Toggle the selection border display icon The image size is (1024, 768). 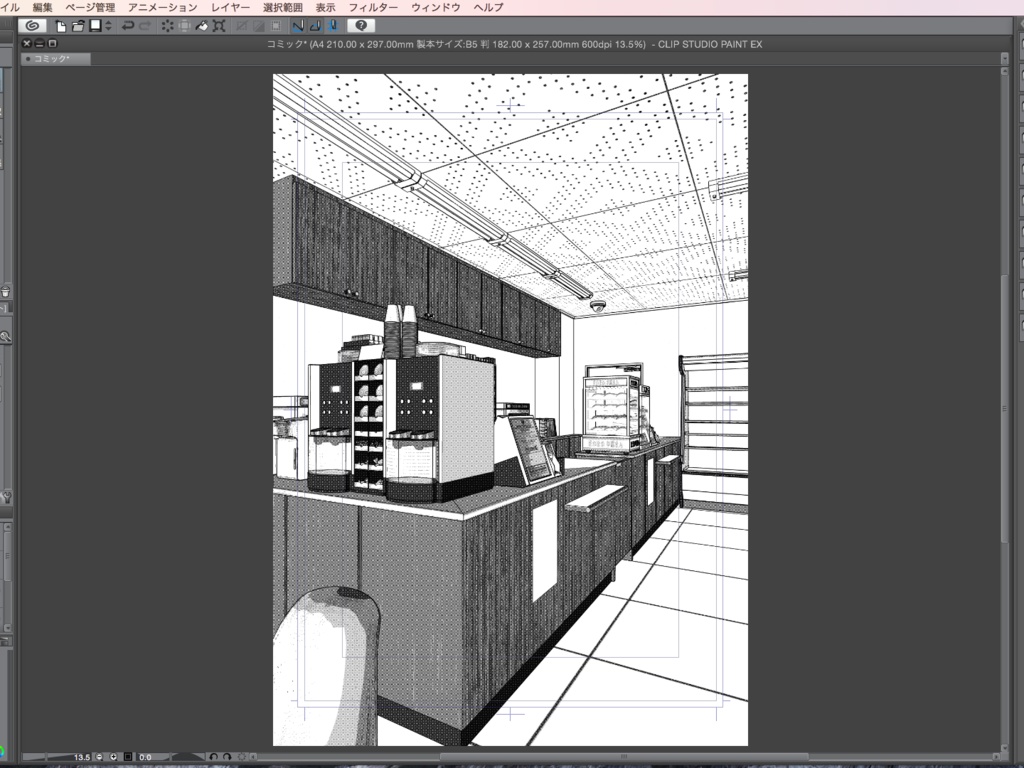click(x=276, y=26)
